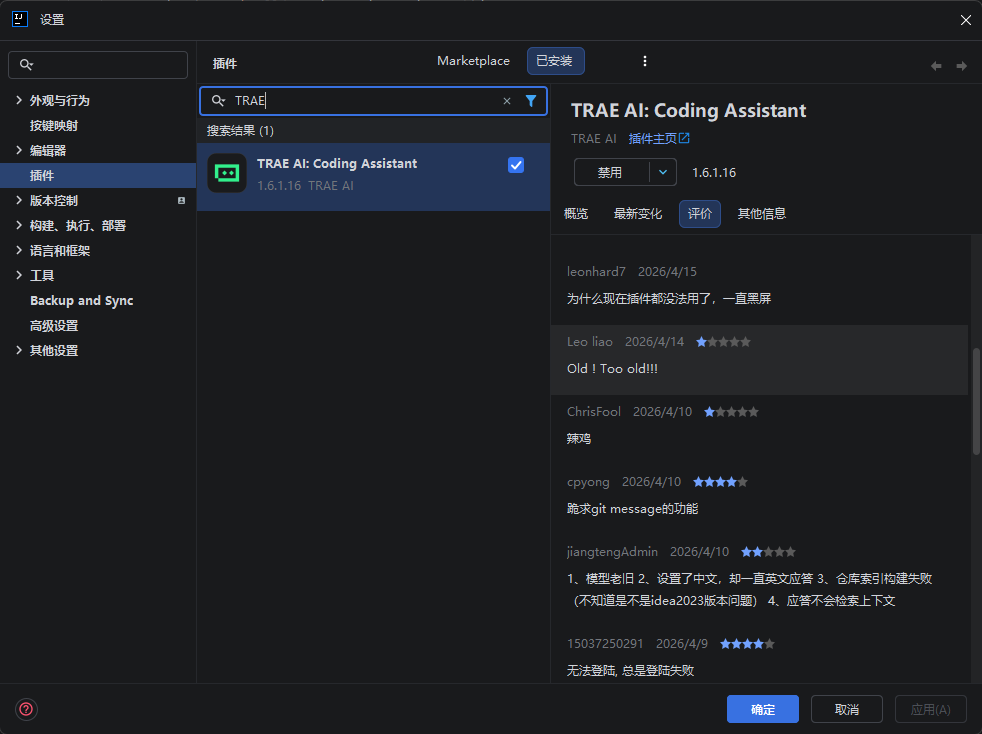The image size is (982, 734).
Task: Switch to the Marketplace tab
Action: tap(473, 61)
